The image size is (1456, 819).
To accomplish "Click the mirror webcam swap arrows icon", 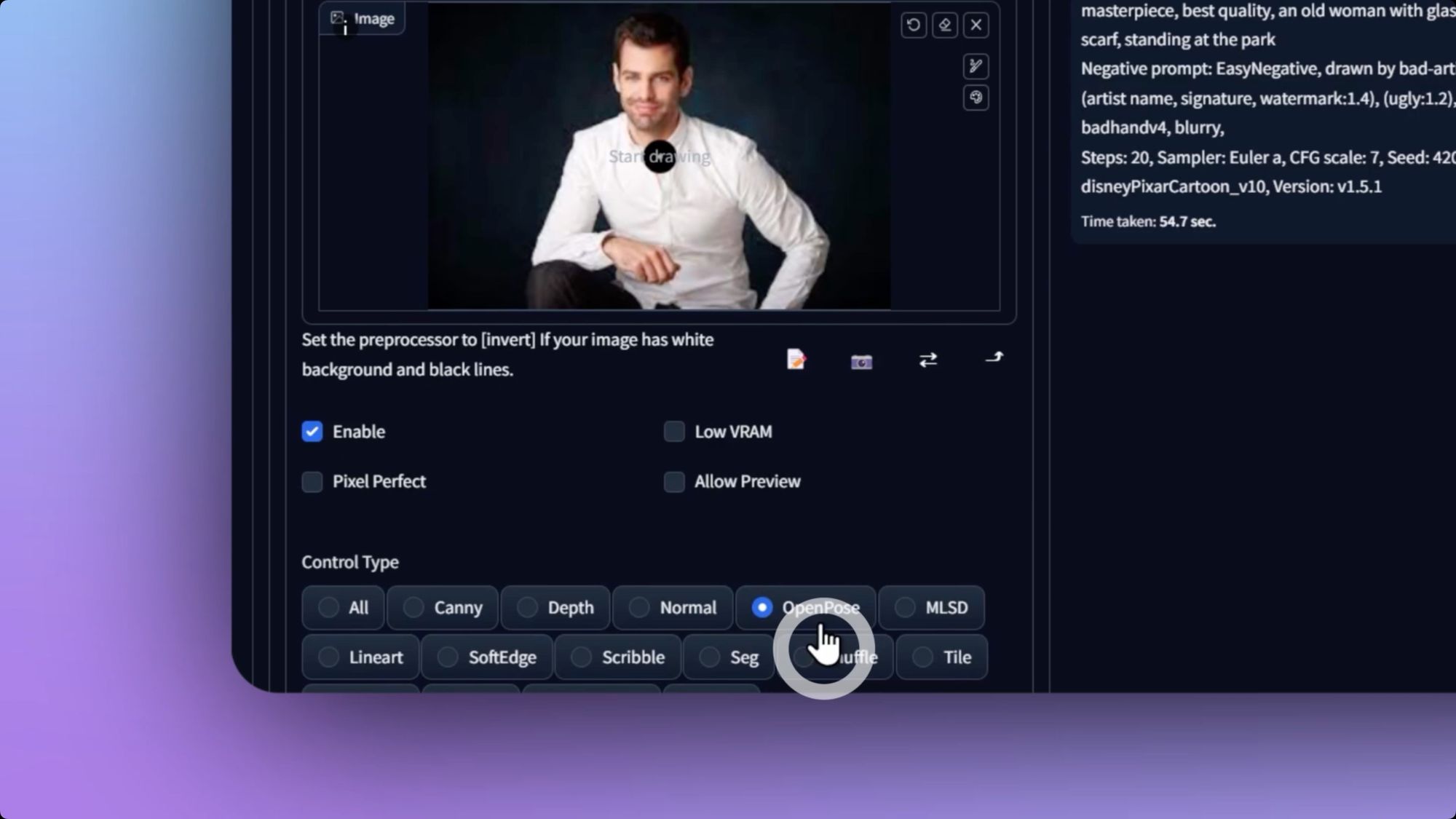I will (x=927, y=360).
